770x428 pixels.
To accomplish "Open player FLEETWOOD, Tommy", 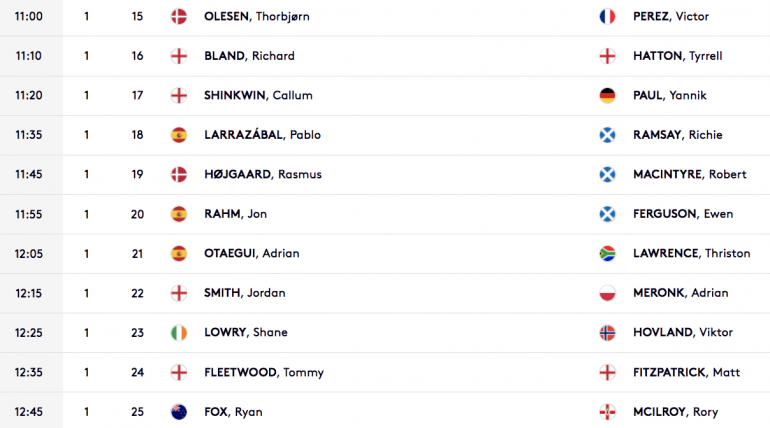I will click(264, 373).
